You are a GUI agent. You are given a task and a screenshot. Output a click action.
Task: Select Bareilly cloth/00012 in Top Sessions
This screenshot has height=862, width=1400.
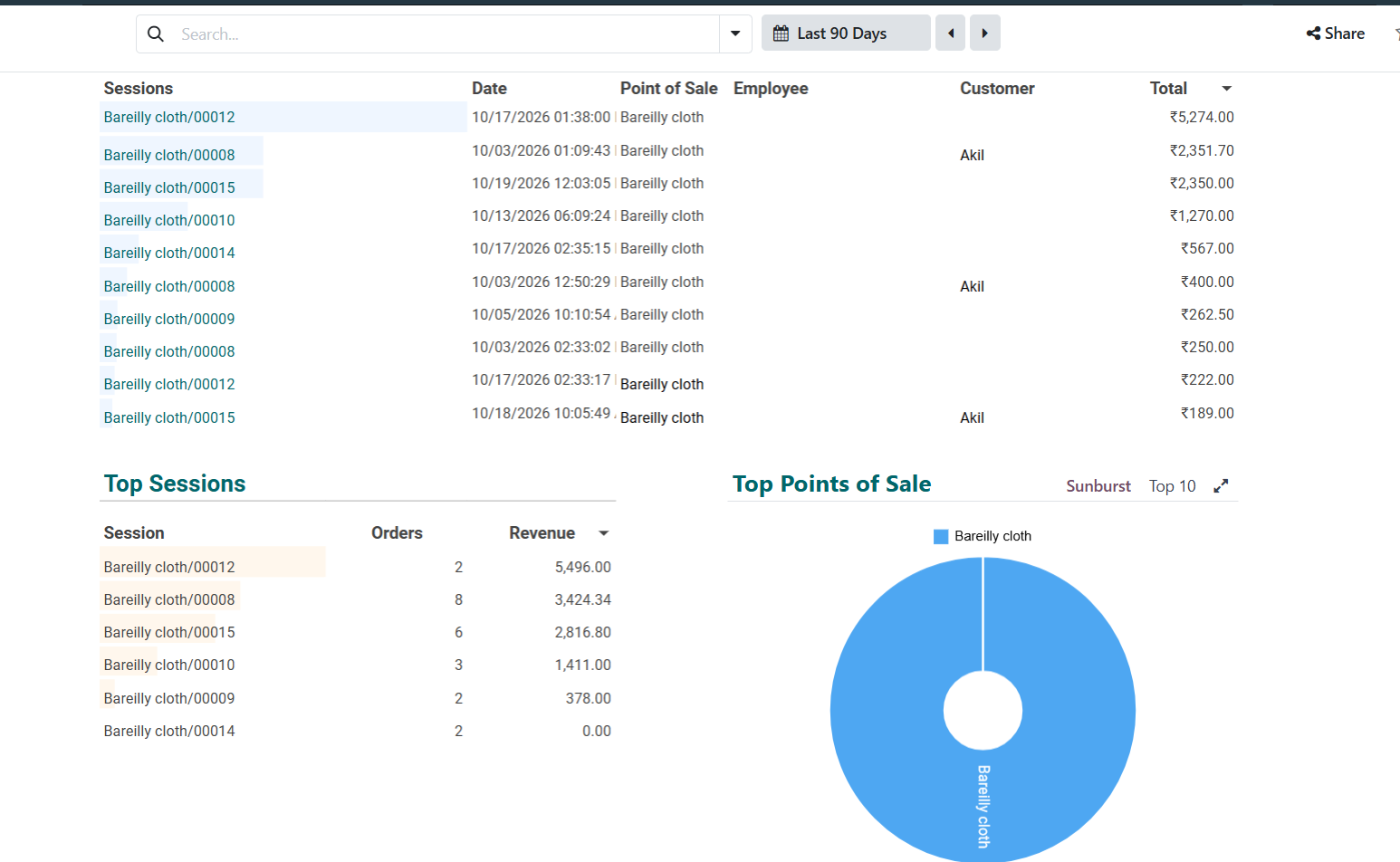(169, 567)
